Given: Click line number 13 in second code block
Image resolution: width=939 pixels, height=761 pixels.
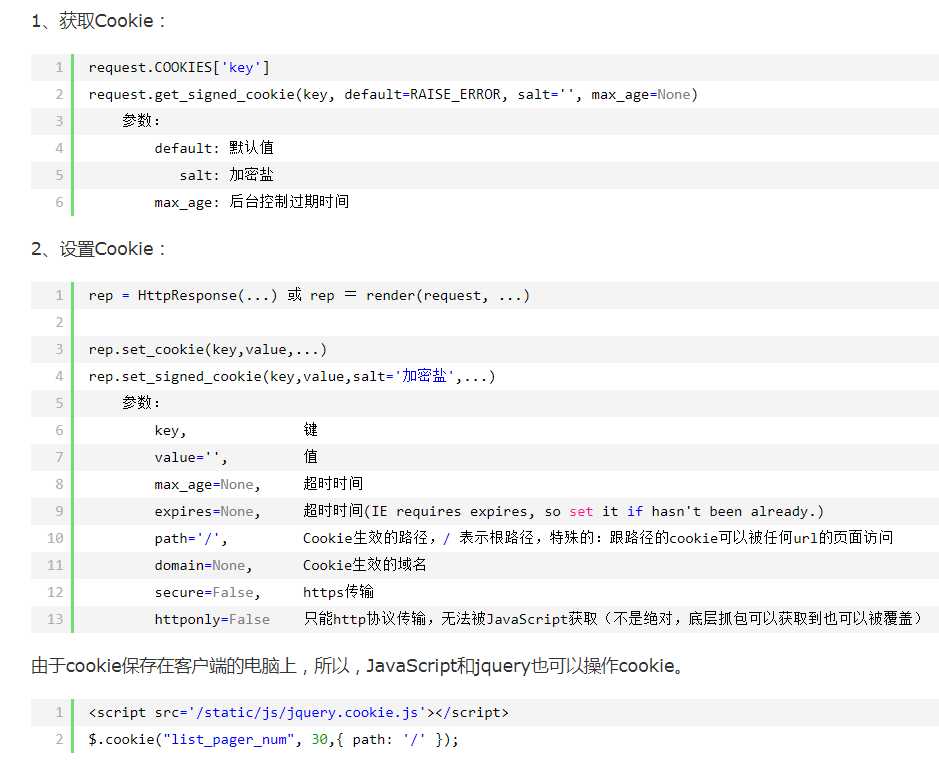Looking at the screenshot, I should click(x=55, y=618).
